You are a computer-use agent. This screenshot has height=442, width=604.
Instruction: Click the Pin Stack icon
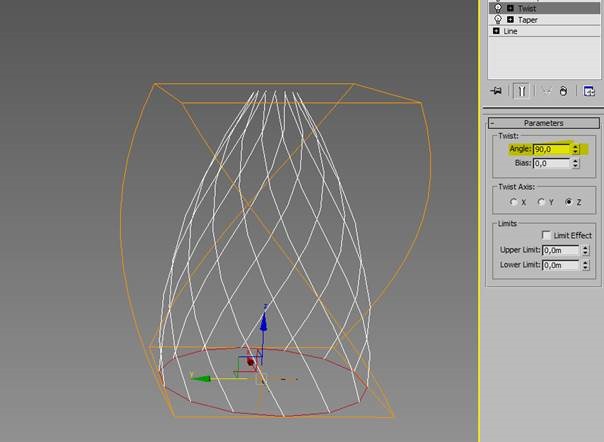(x=496, y=91)
